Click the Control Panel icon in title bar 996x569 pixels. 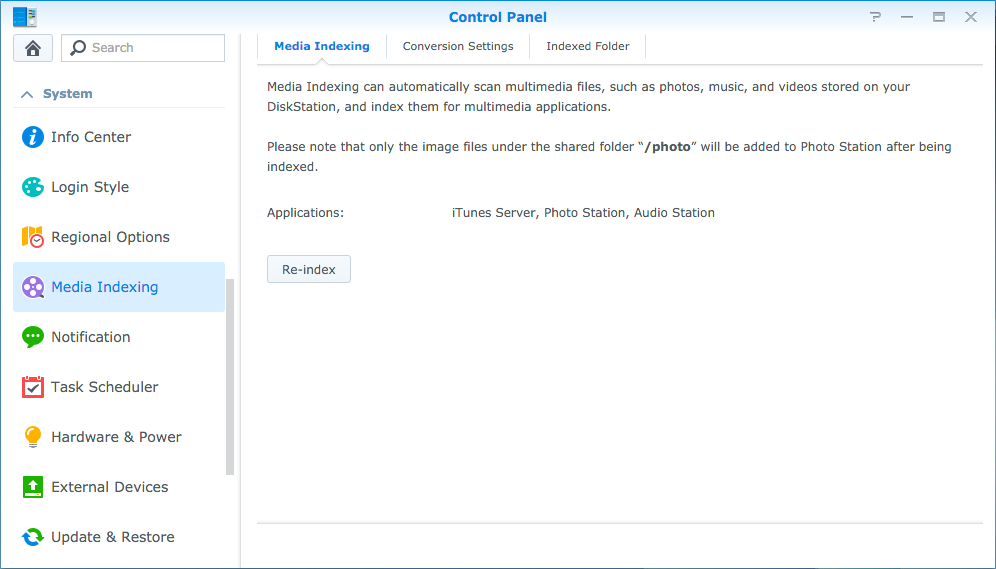[x=25, y=16]
